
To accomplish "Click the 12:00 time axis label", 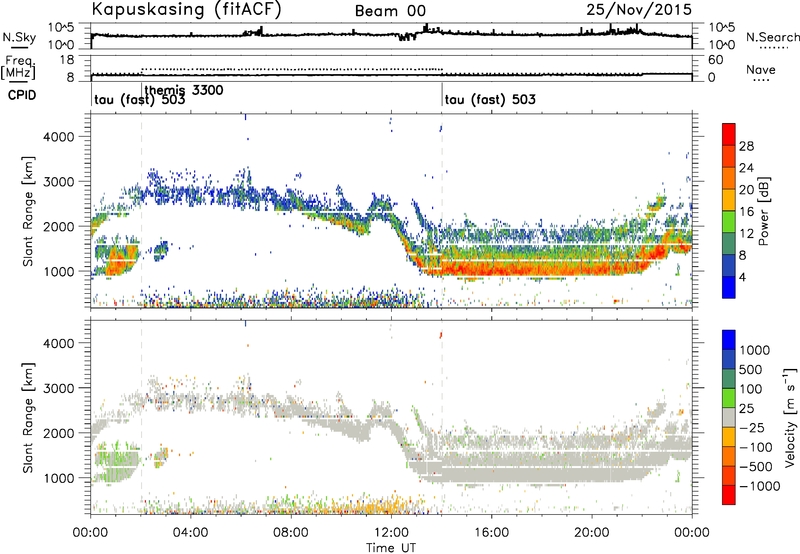I will point(391,533).
